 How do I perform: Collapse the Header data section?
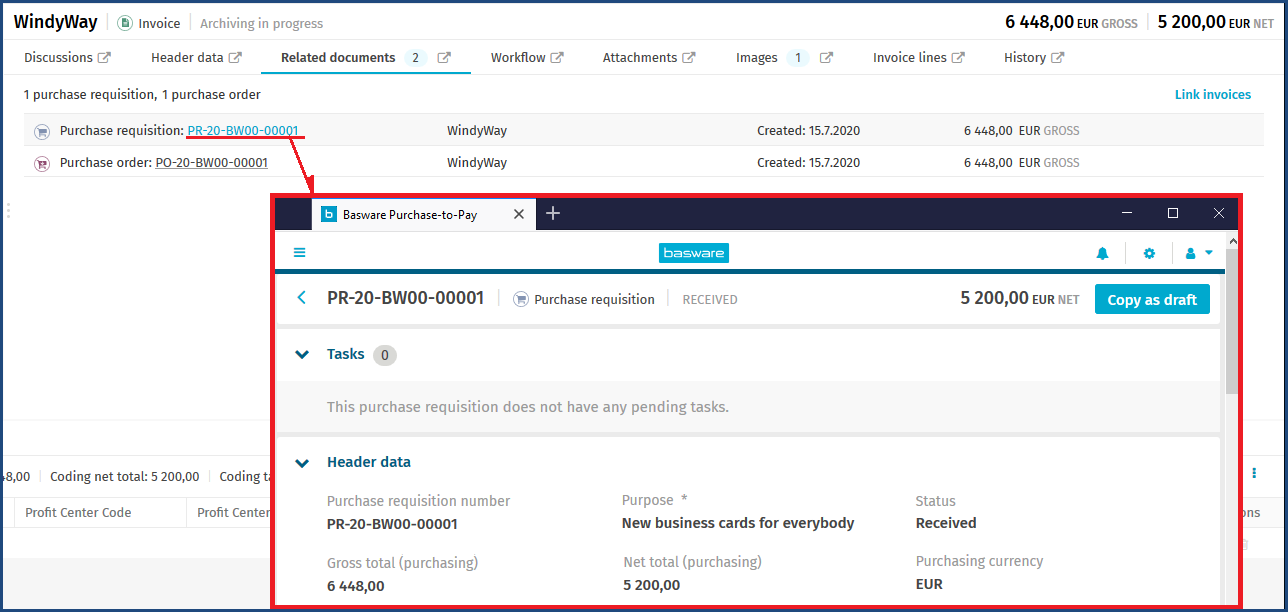pos(302,463)
